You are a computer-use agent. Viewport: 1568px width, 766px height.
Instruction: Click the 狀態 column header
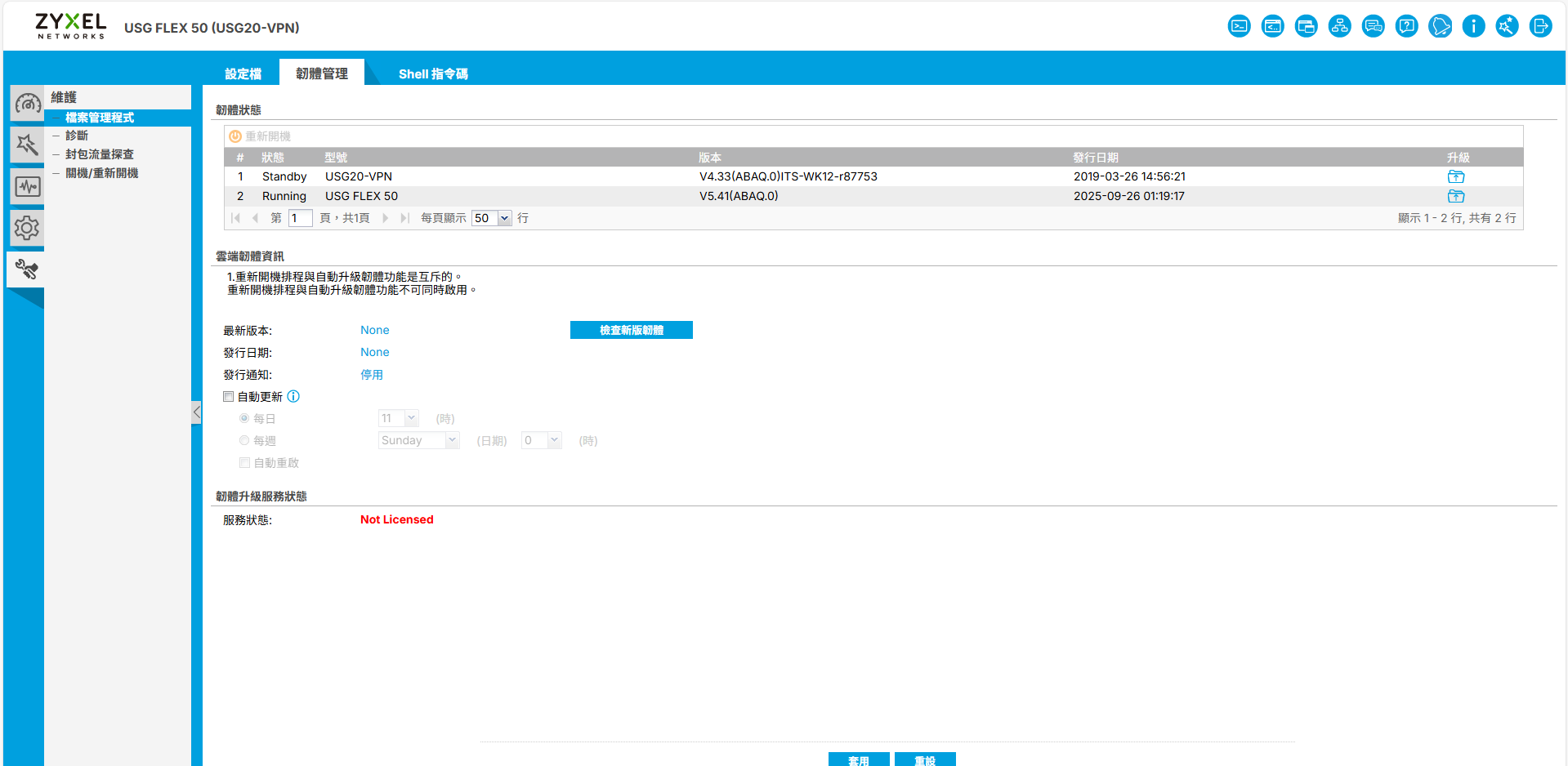(x=273, y=158)
